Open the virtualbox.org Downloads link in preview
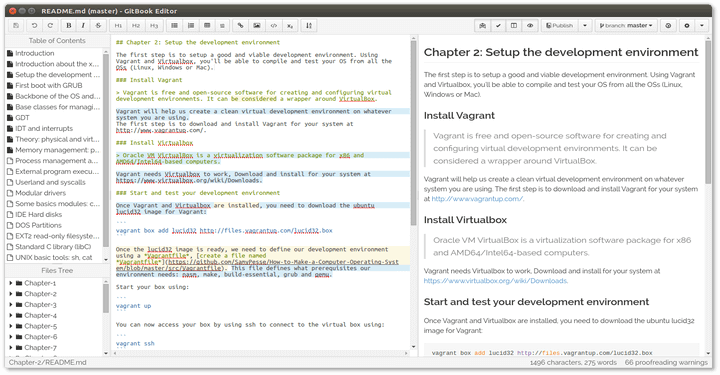Viewport: 720px width, 375px height. click(495, 281)
